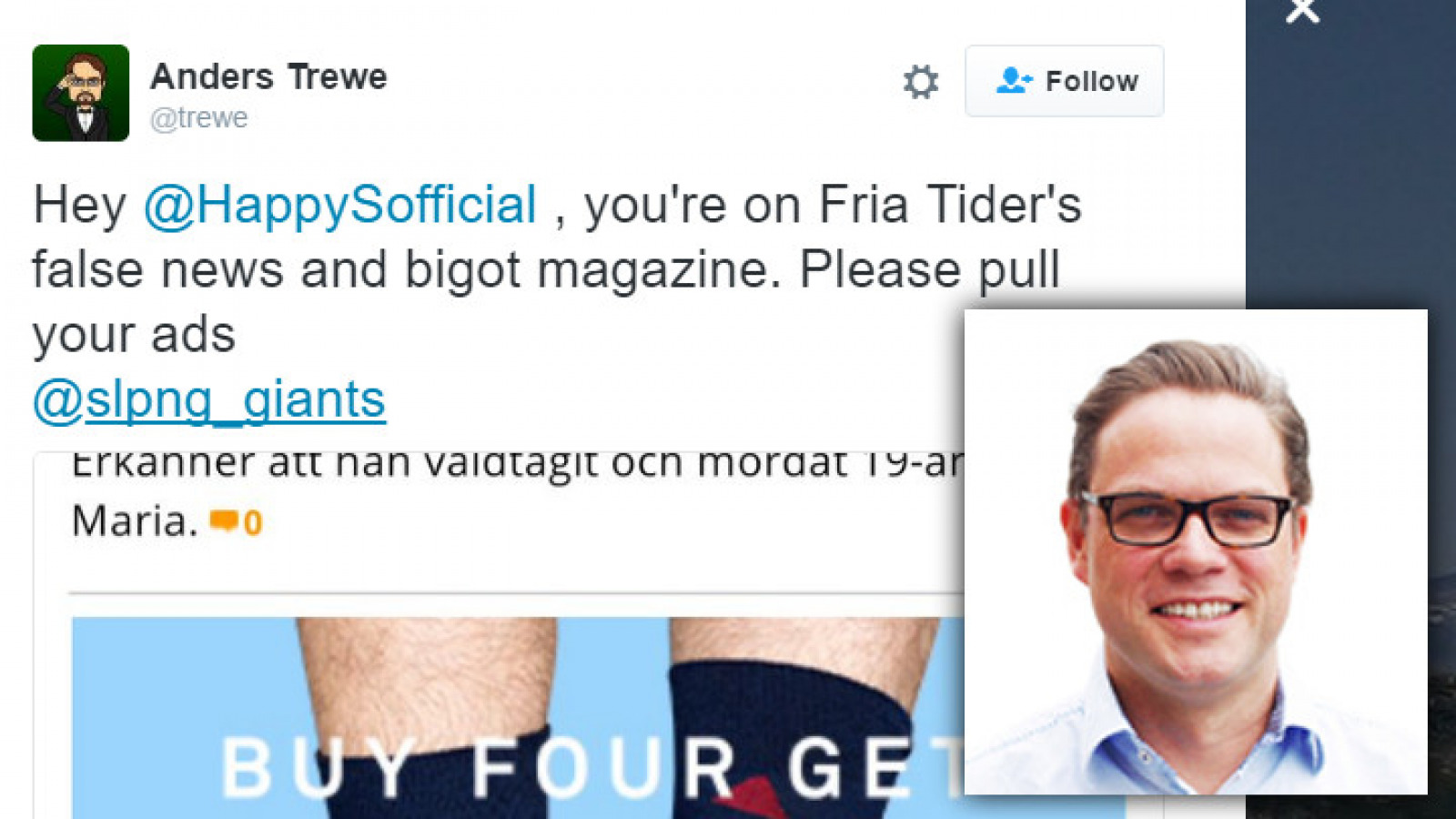Click the Anders Trewe display name
The image size is (1456, 819).
(268, 76)
